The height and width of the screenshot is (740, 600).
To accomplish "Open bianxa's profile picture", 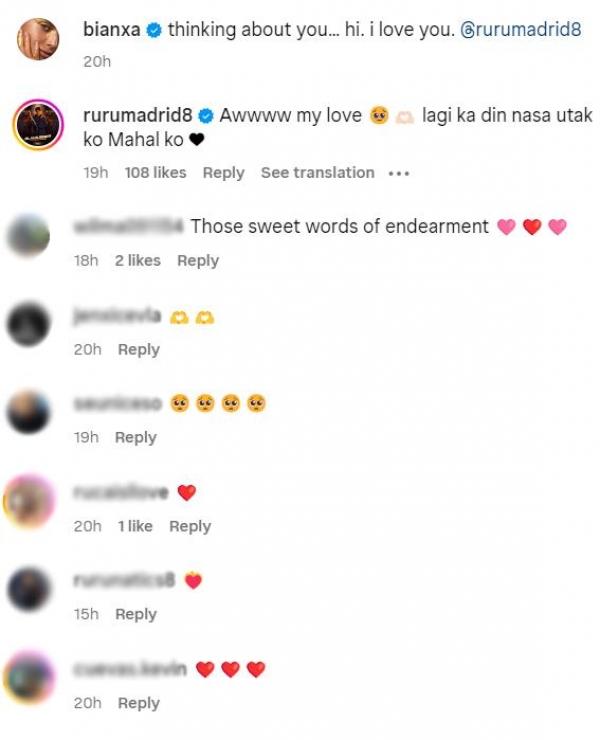I will [38, 39].
